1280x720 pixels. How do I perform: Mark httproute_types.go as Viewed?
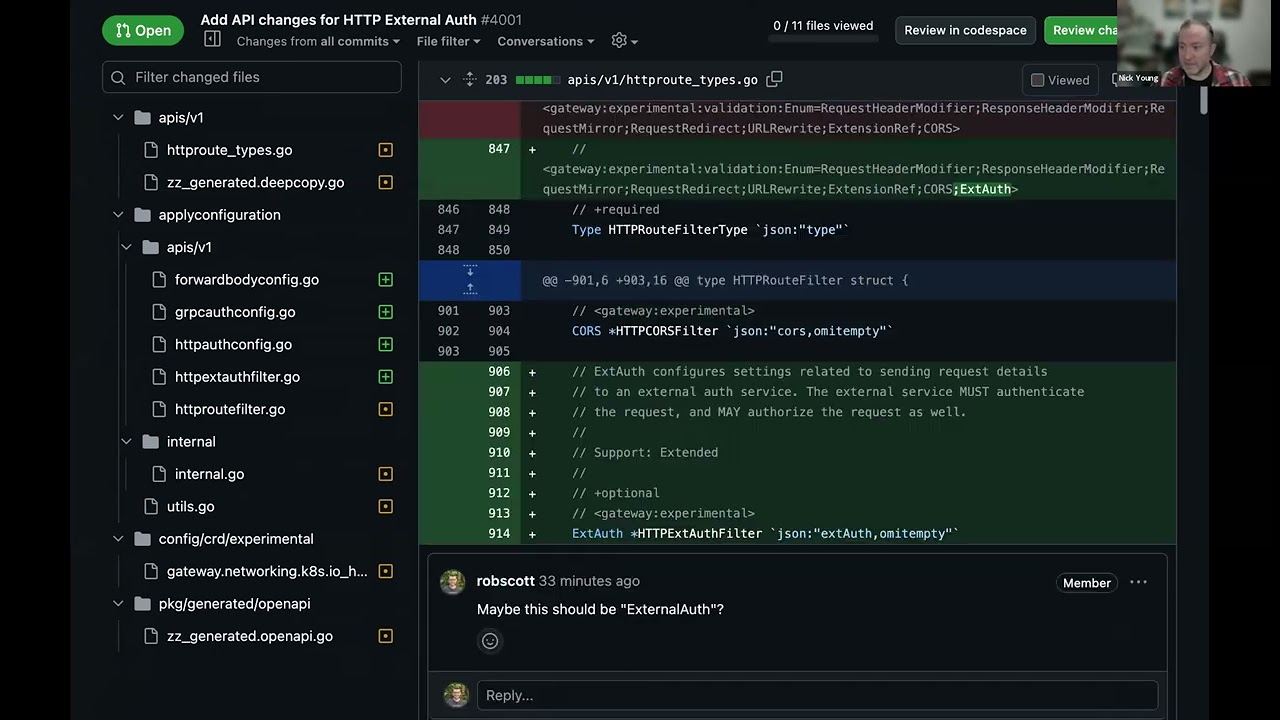click(1060, 80)
